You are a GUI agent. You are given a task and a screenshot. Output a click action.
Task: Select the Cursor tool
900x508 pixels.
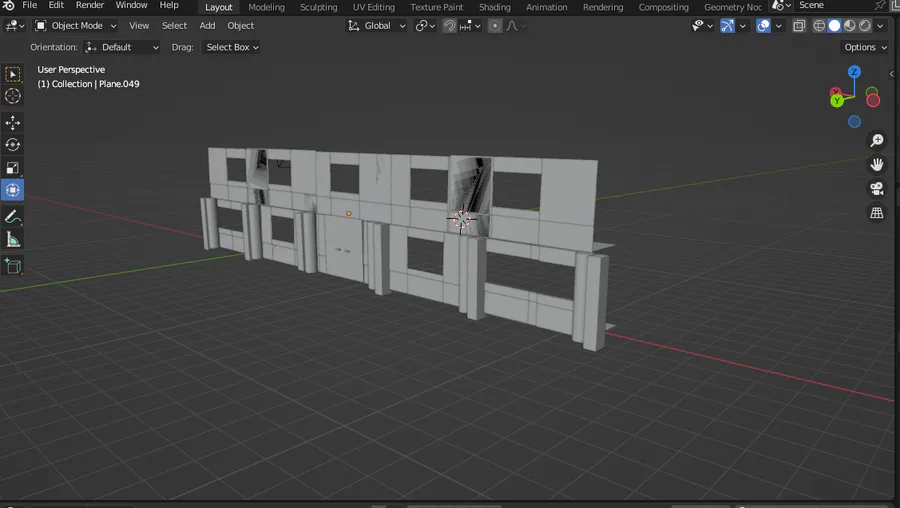13,96
